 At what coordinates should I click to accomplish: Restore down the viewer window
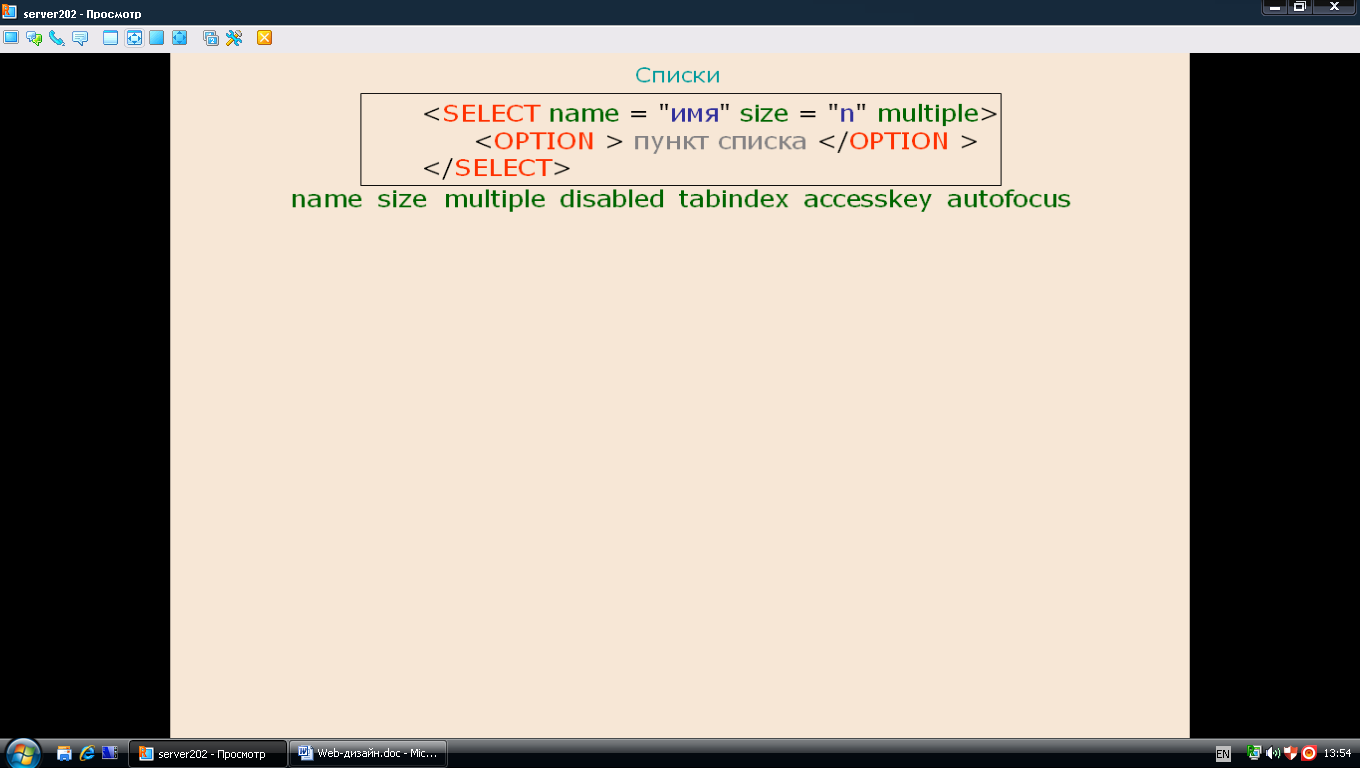pyautogui.click(x=1300, y=7)
